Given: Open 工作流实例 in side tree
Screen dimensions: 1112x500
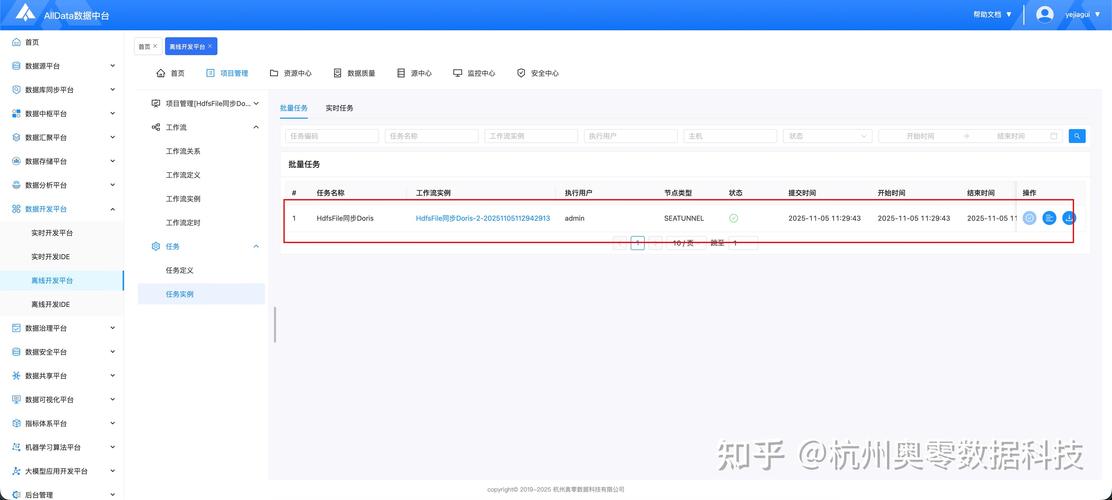Looking at the screenshot, I should coord(183,199).
